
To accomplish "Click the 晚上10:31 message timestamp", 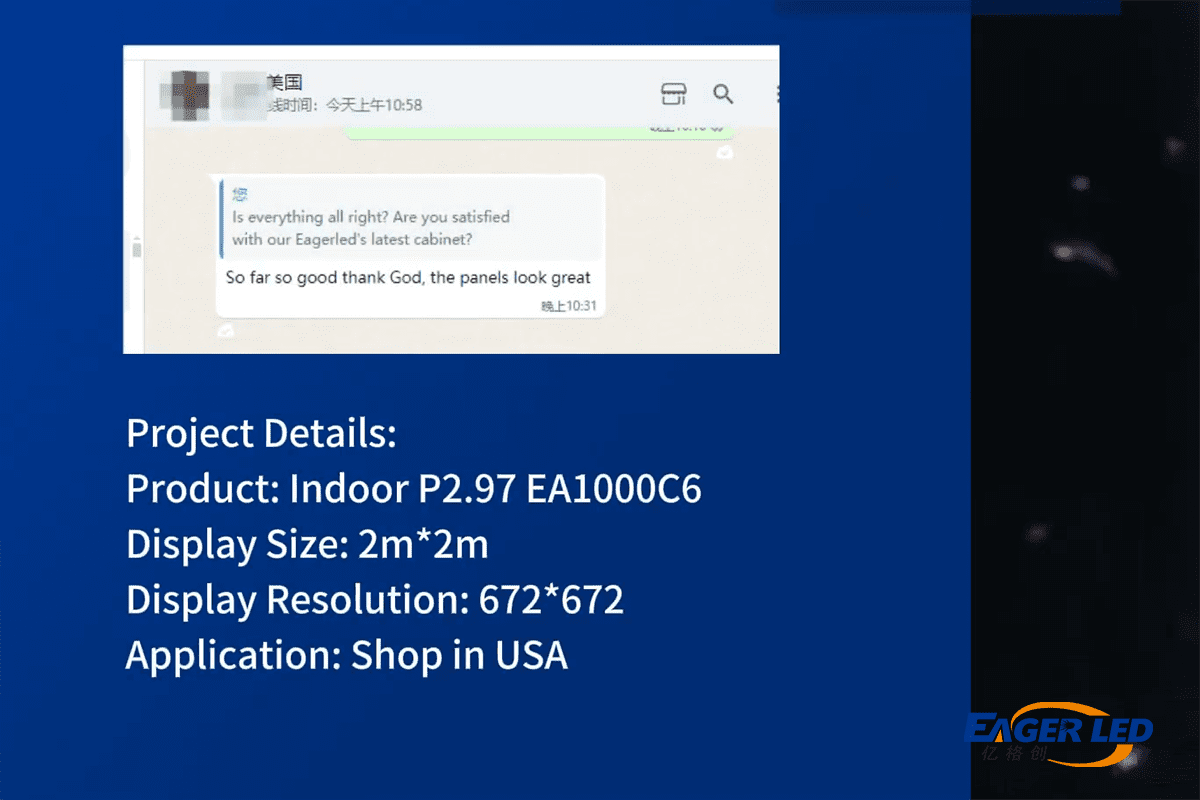I will [569, 306].
